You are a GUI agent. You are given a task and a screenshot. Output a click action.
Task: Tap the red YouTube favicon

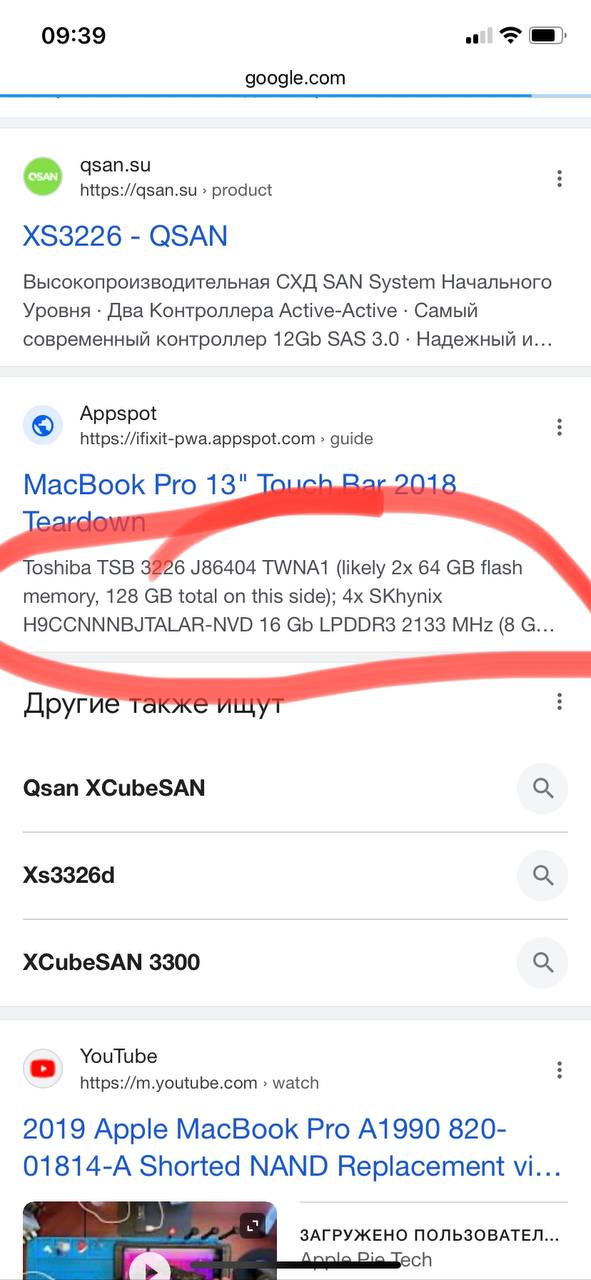(x=43, y=1069)
